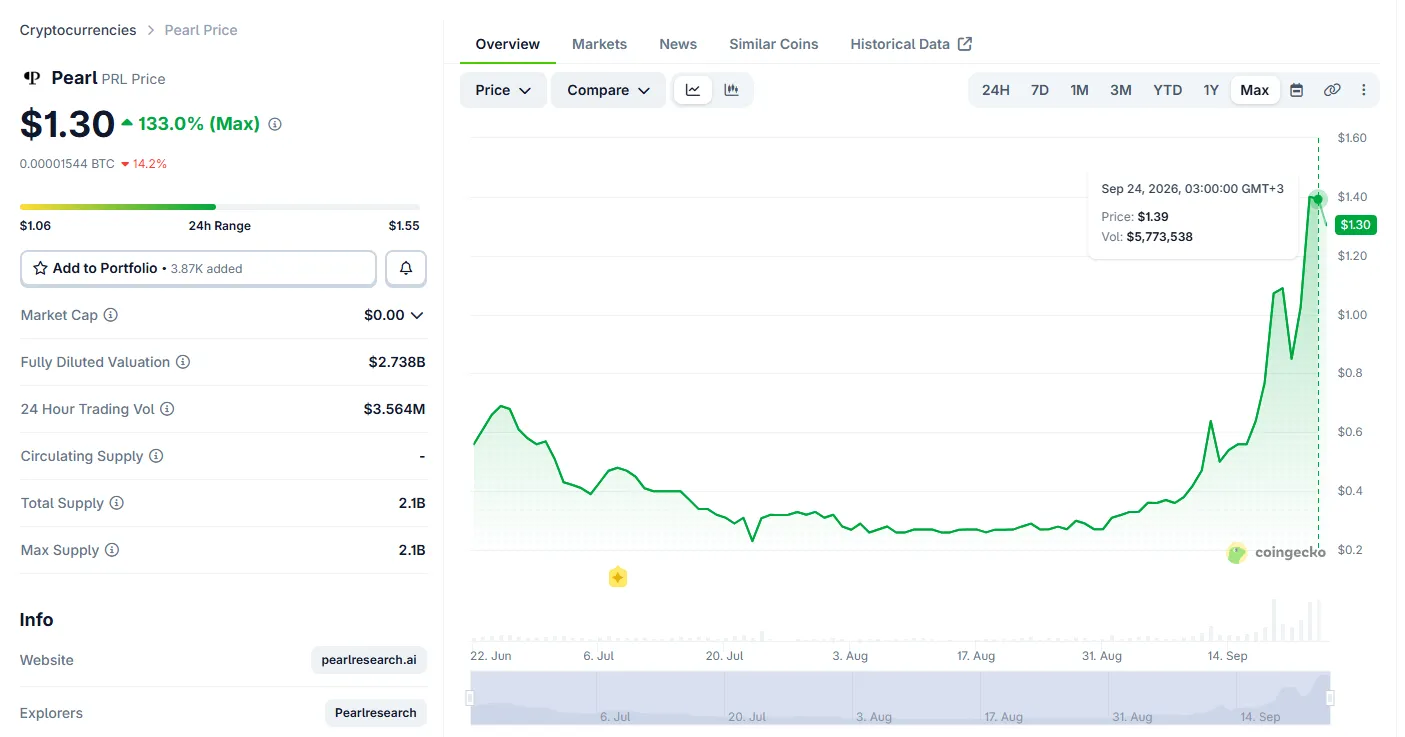Select the YTD time range
Image resolution: width=1405 pixels, height=737 pixels.
pyautogui.click(x=1167, y=90)
